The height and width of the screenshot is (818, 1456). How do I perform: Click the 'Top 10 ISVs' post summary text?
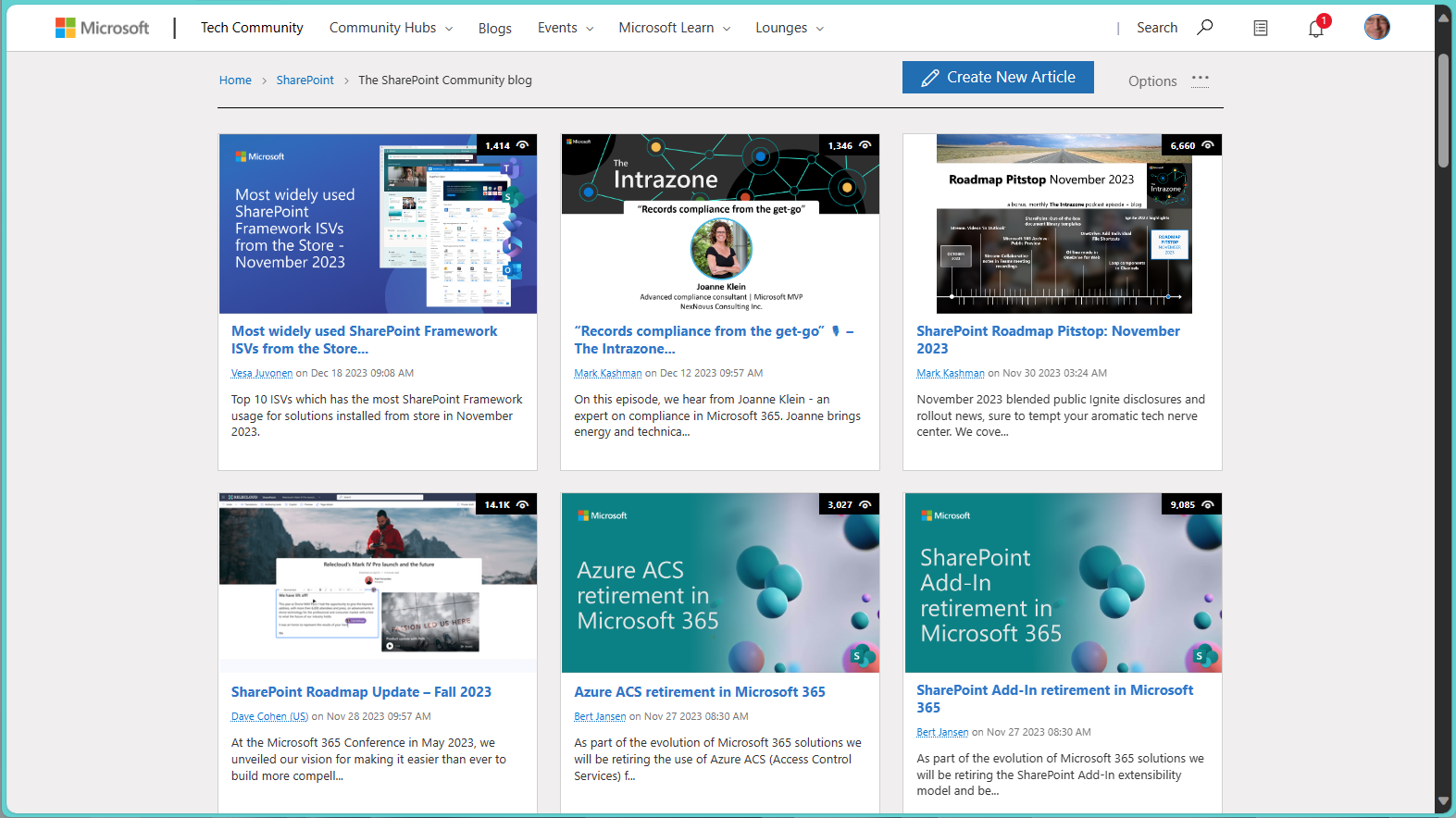click(377, 415)
